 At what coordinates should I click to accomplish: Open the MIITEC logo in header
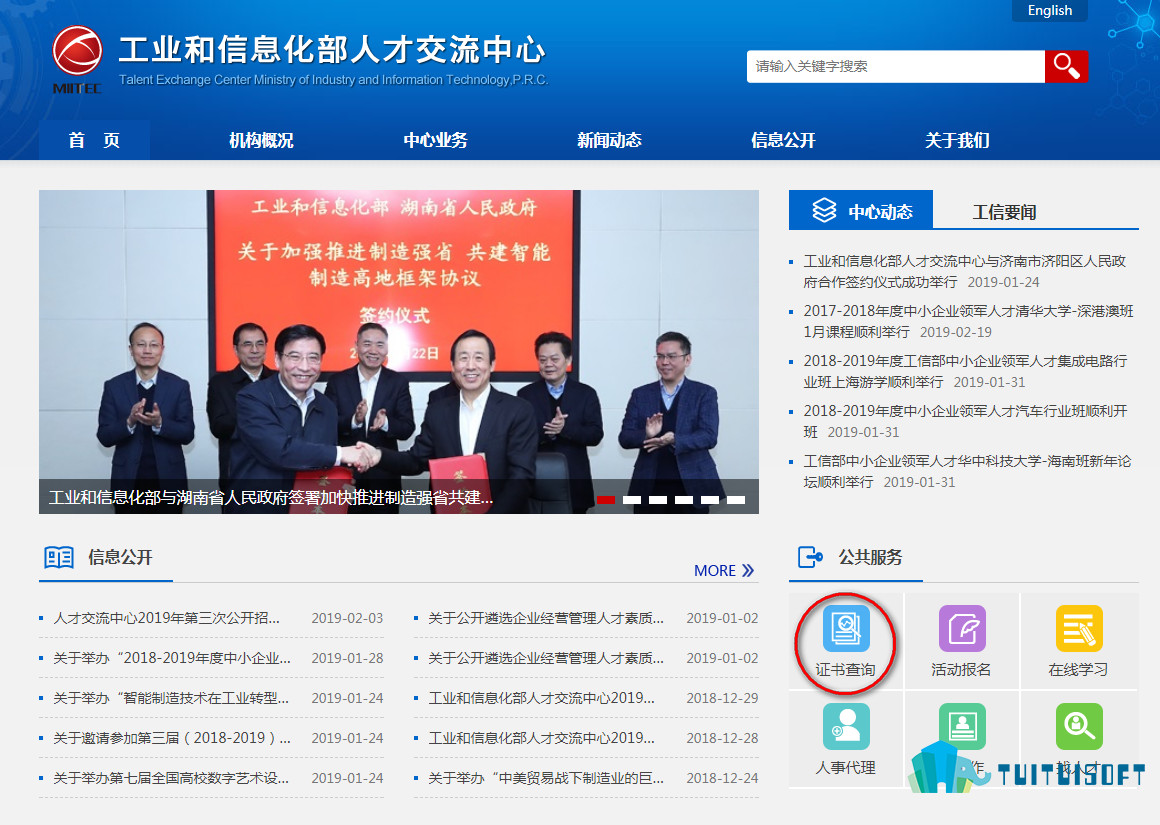pyautogui.click(x=77, y=59)
